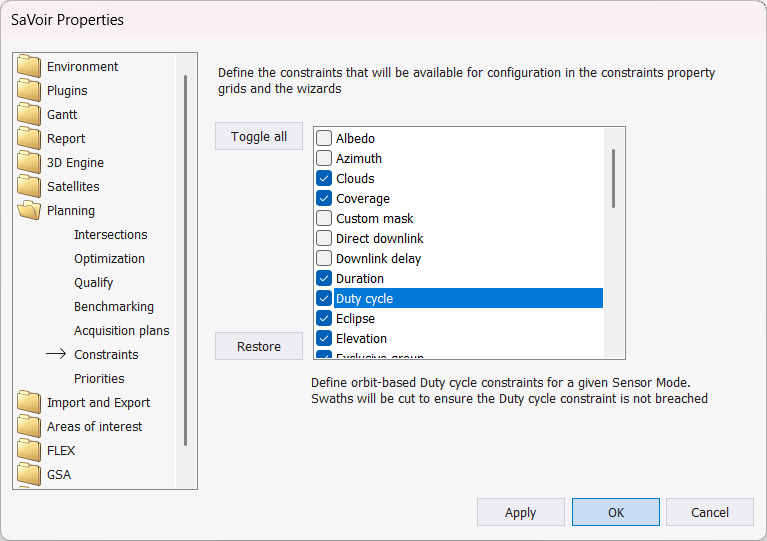Switch to the Priorities planning page
This screenshot has height=541, width=767.
click(99, 379)
